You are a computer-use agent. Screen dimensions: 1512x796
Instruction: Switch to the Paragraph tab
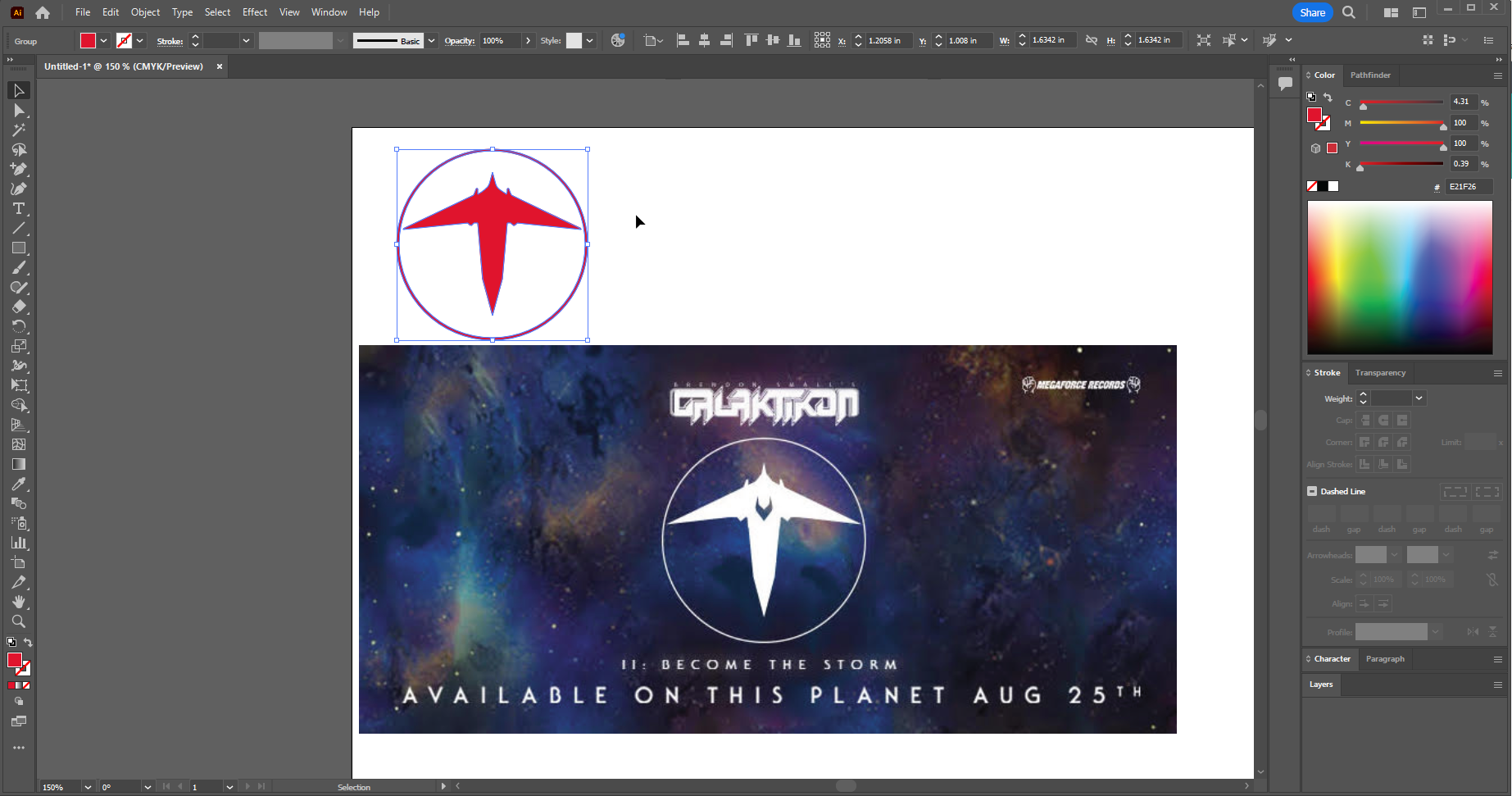(1385, 659)
